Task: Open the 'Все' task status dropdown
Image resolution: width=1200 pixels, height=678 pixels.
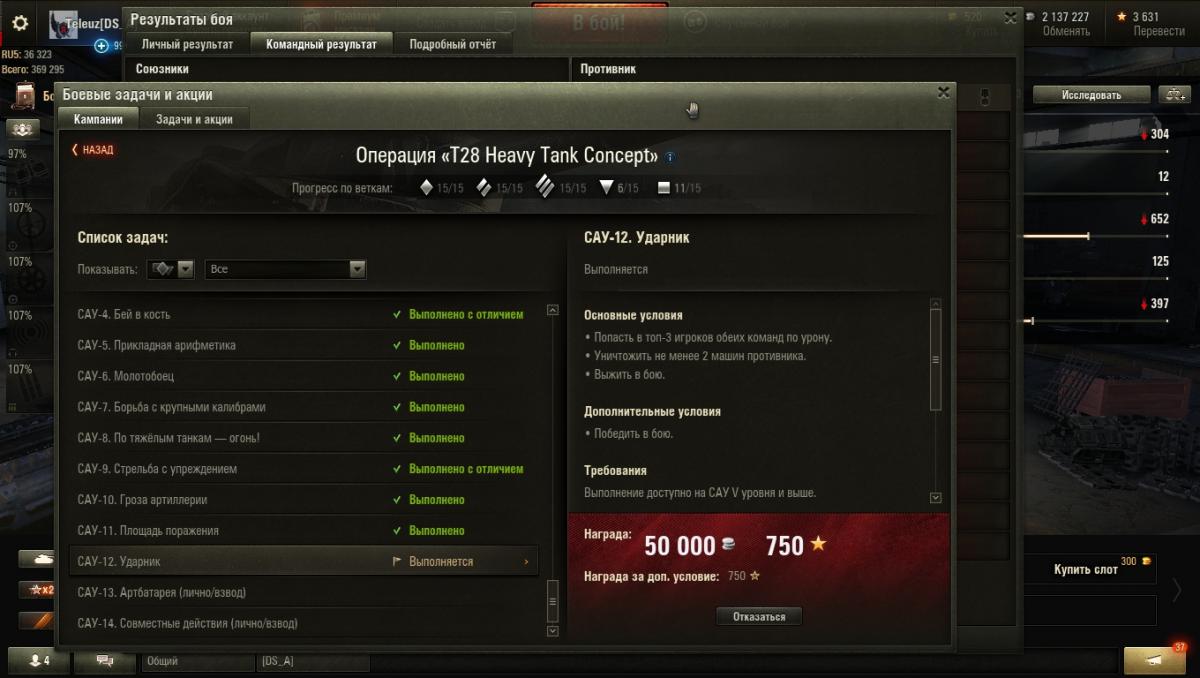Action: pyautogui.click(x=285, y=269)
